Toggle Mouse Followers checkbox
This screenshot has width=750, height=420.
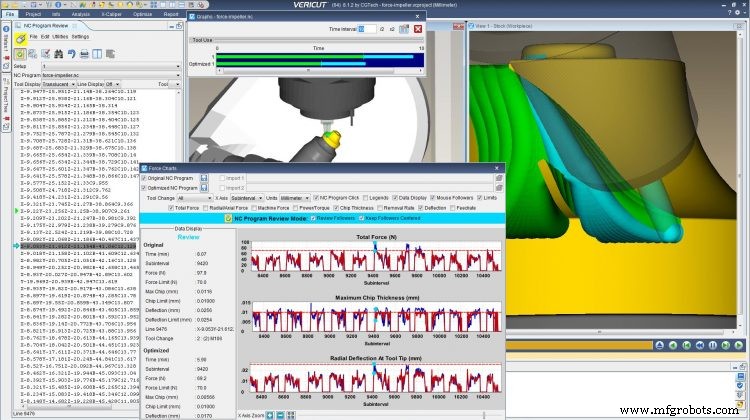pyautogui.click(x=432, y=198)
